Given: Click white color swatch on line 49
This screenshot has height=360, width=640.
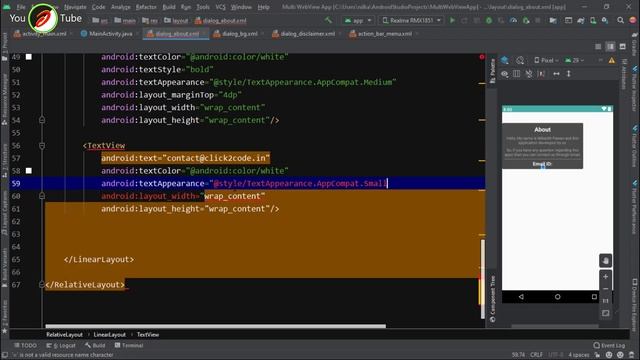Looking at the screenshot, I should [29, 57].
